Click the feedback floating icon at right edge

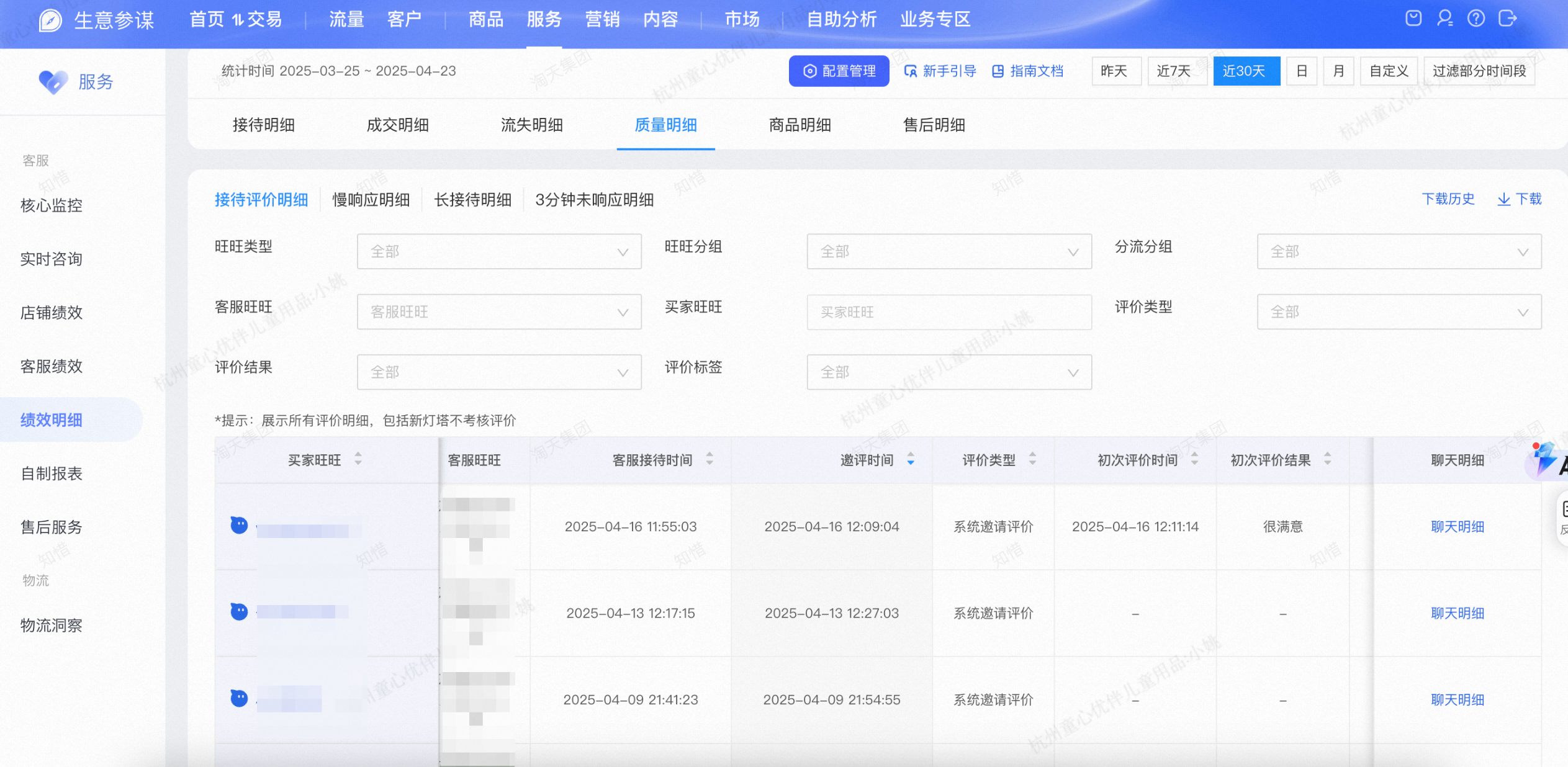point(1564,518)
